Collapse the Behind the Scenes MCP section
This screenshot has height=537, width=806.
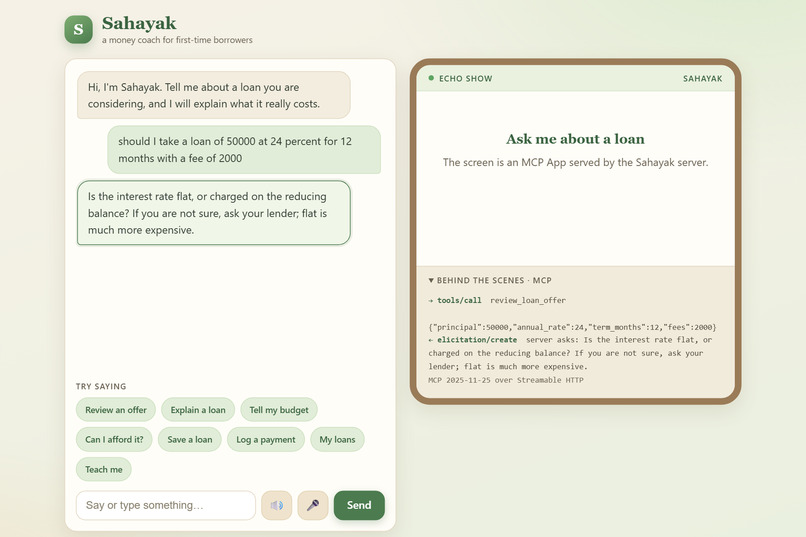coord(490,281)
